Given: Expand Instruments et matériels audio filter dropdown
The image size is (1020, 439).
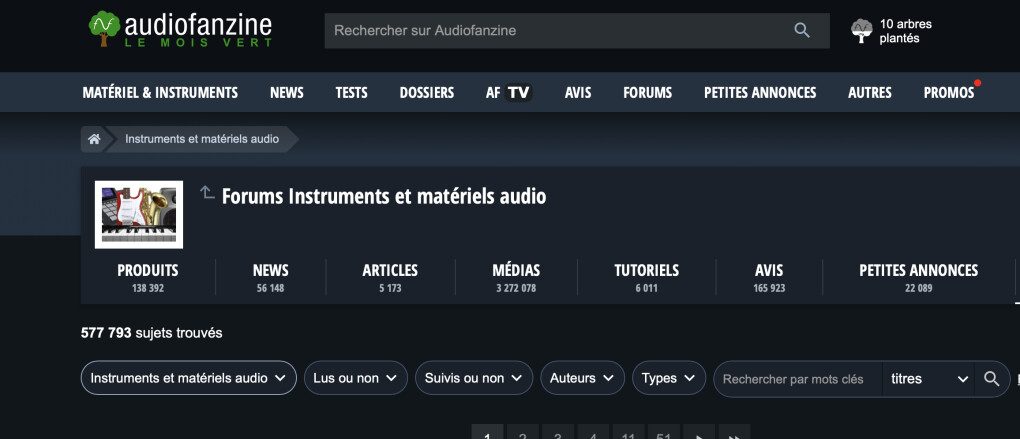Looking at the screenshot, I should tap(189, 378).
